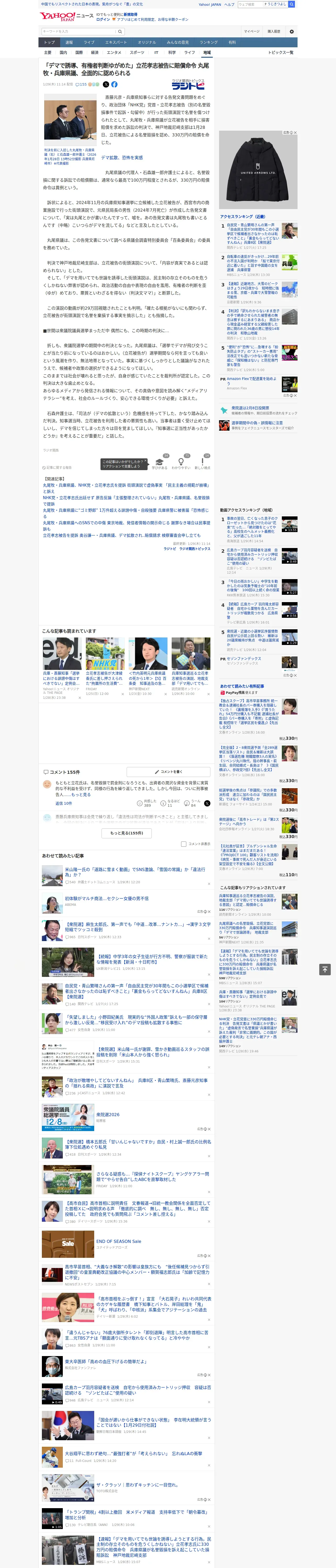Click the ウェブ検索 input at top
The width and height of the screenshot is (336, 1568).
coord(250,4)
